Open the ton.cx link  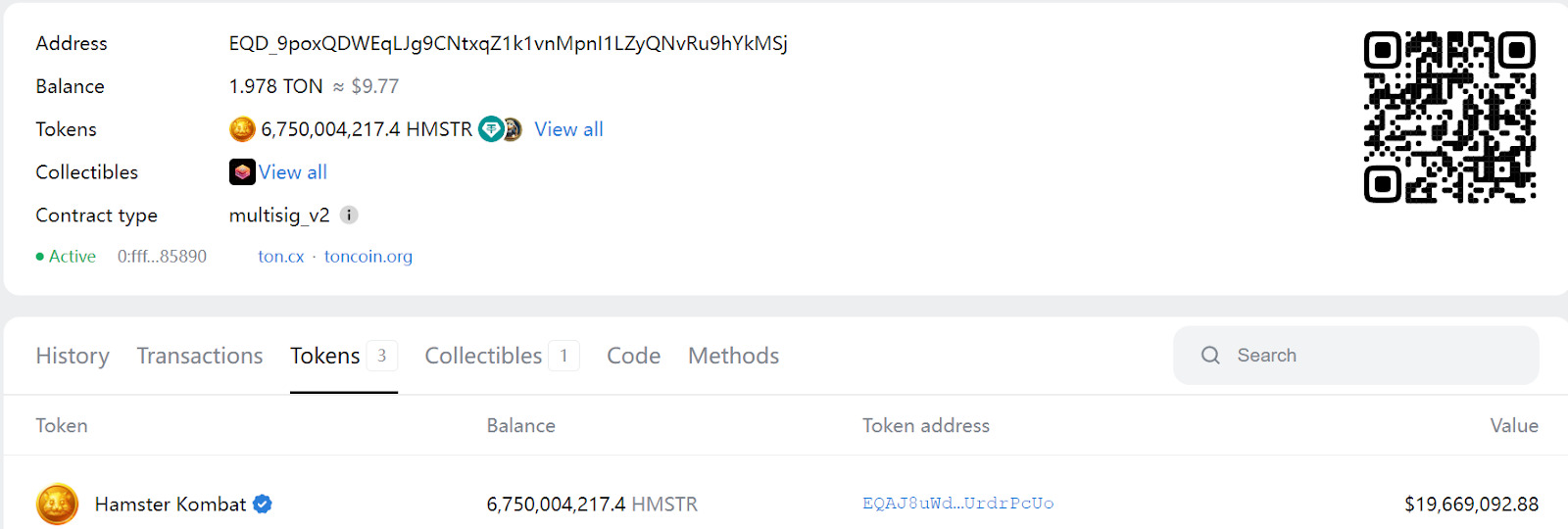tap(280, 257)
